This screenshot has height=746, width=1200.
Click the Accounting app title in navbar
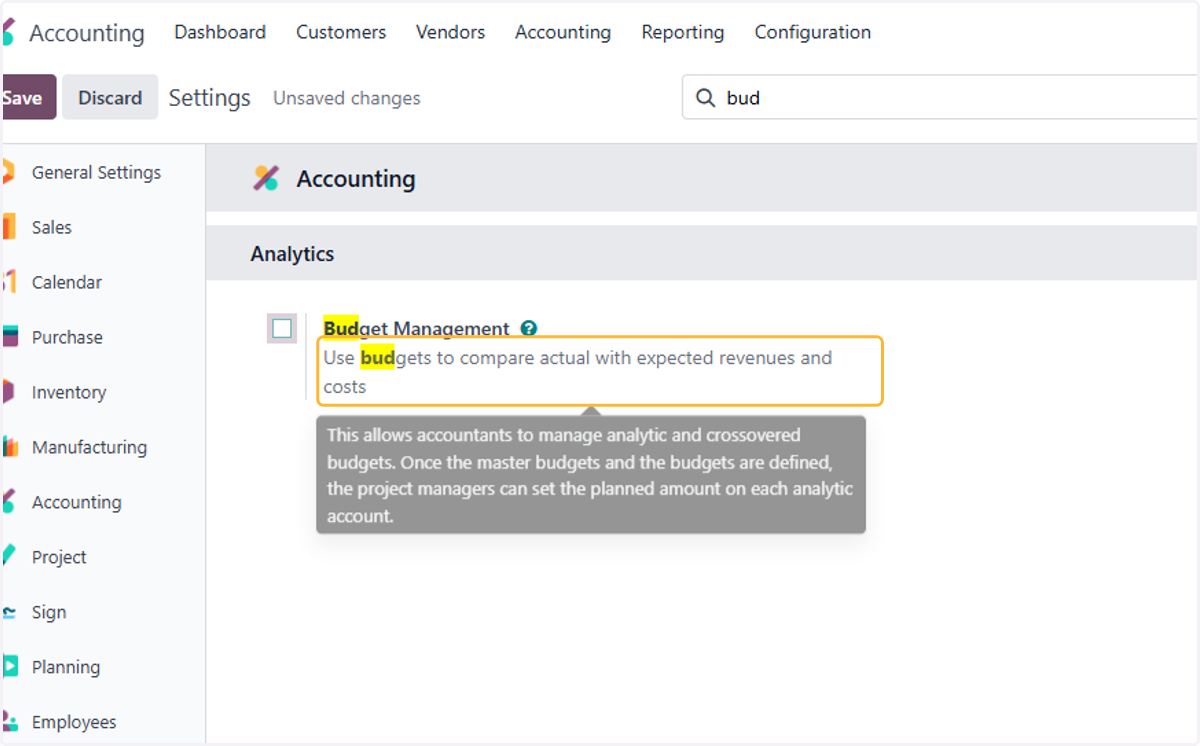[x=87, y=33]
